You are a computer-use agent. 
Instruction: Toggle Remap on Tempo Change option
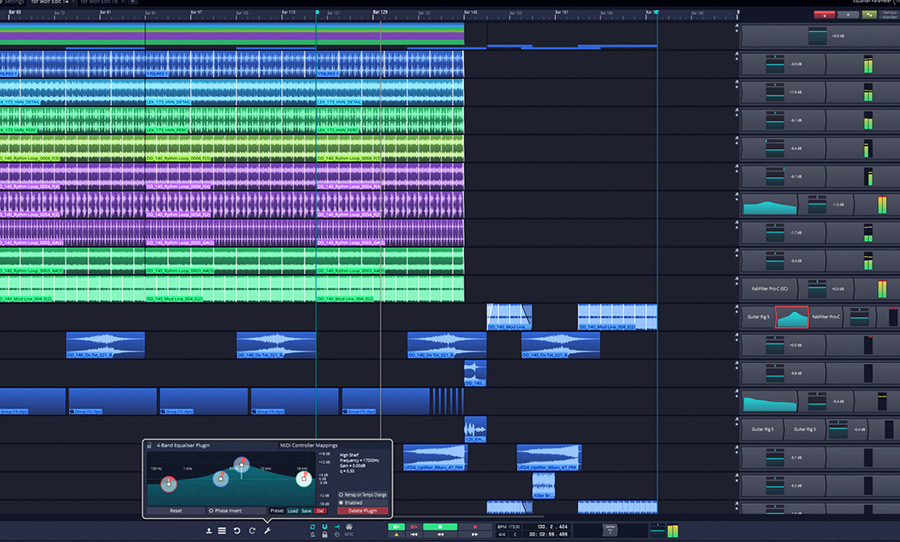[x=363, y=494]
